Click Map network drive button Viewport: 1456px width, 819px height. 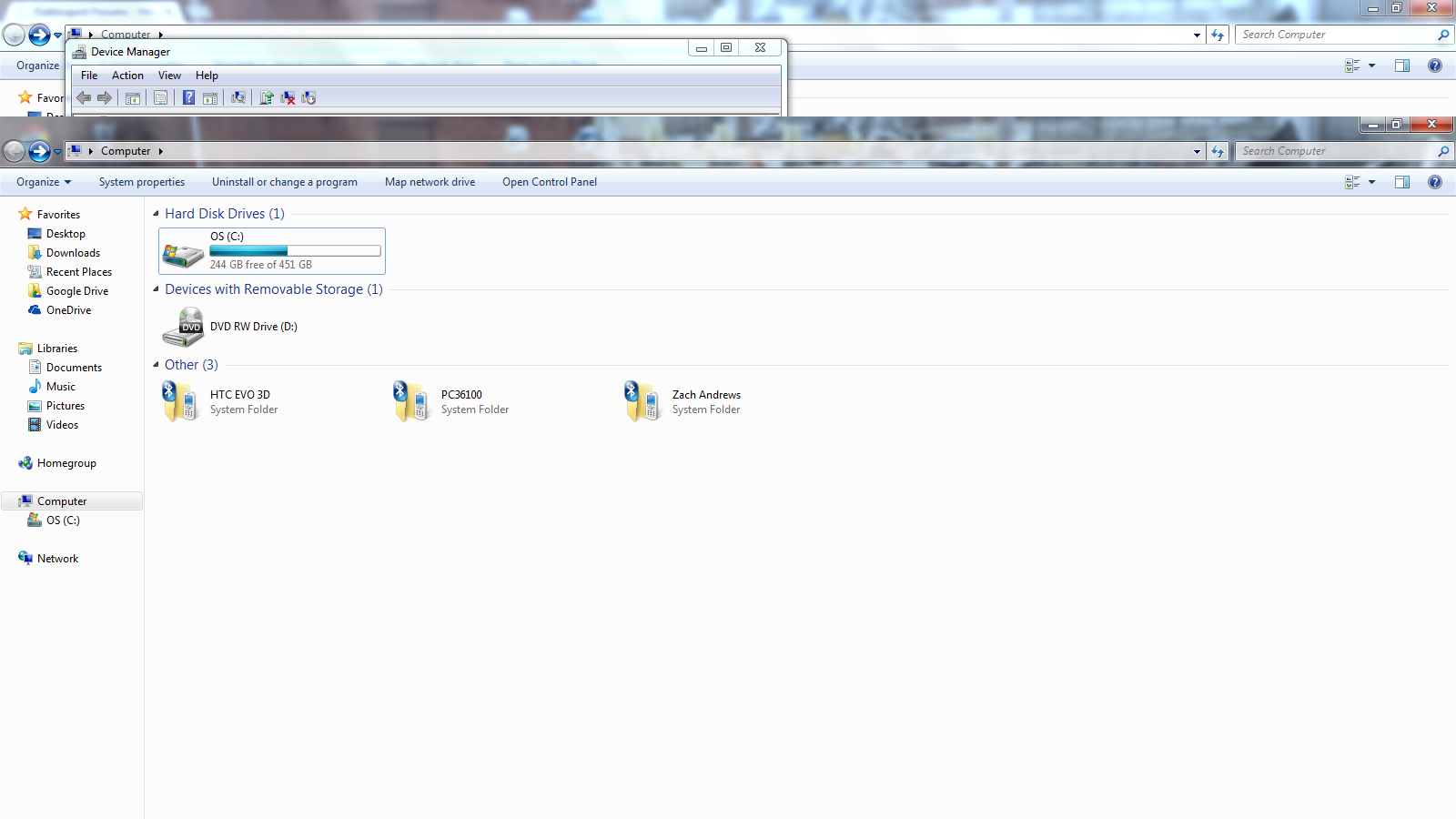pyautogui.click(x=430, y=182)
